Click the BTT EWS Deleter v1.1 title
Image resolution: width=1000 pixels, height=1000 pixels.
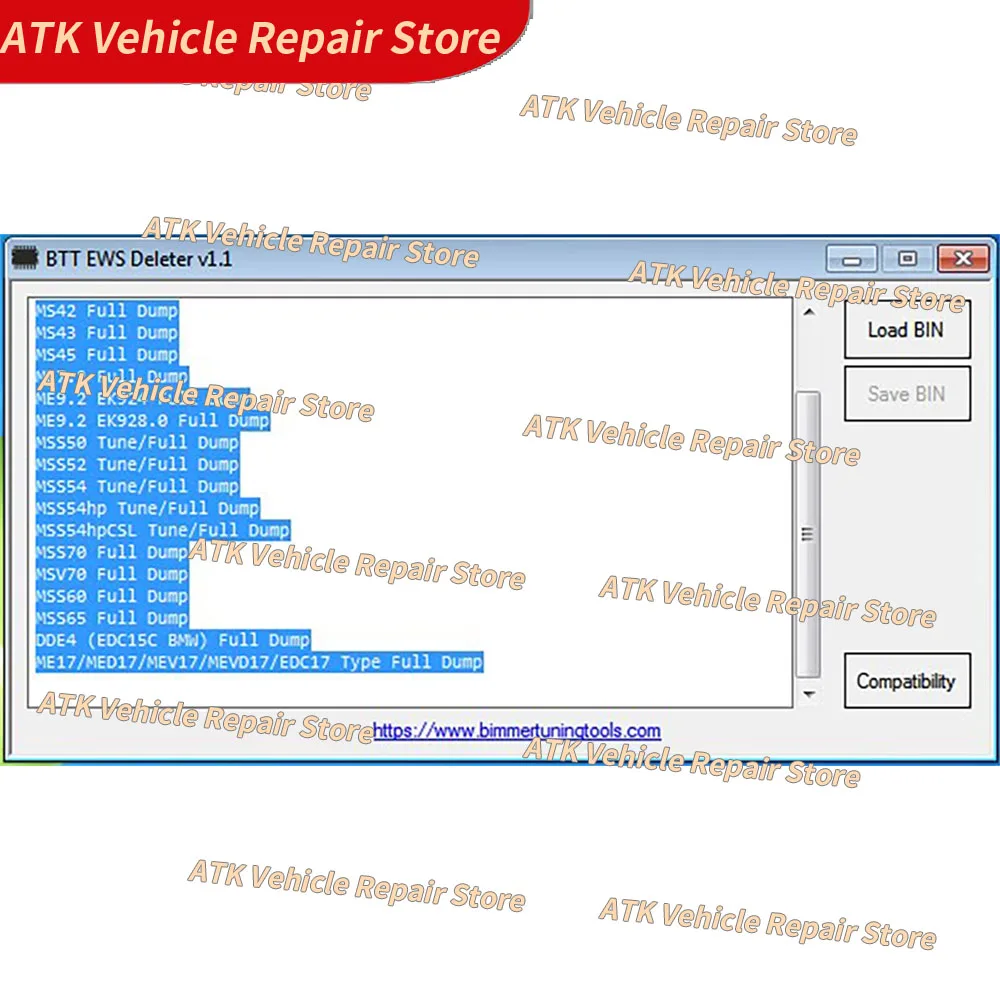tap(138, 259)
